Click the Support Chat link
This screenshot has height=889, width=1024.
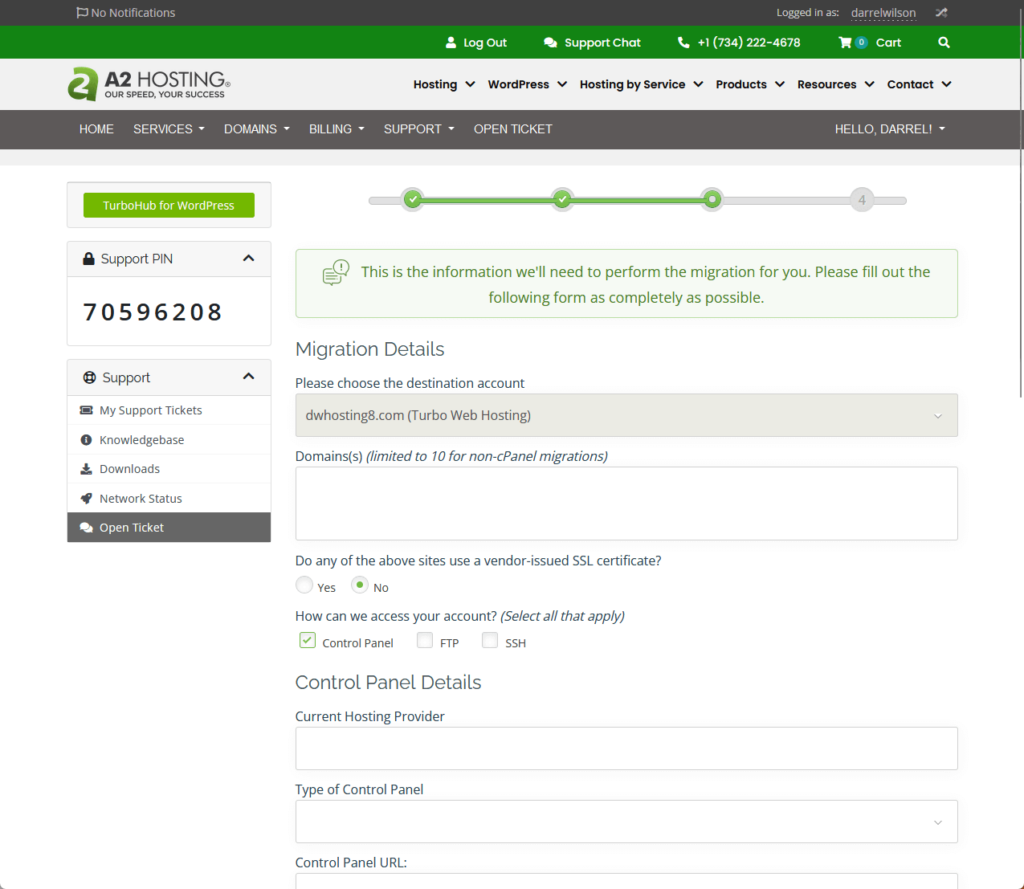(602, 42)
